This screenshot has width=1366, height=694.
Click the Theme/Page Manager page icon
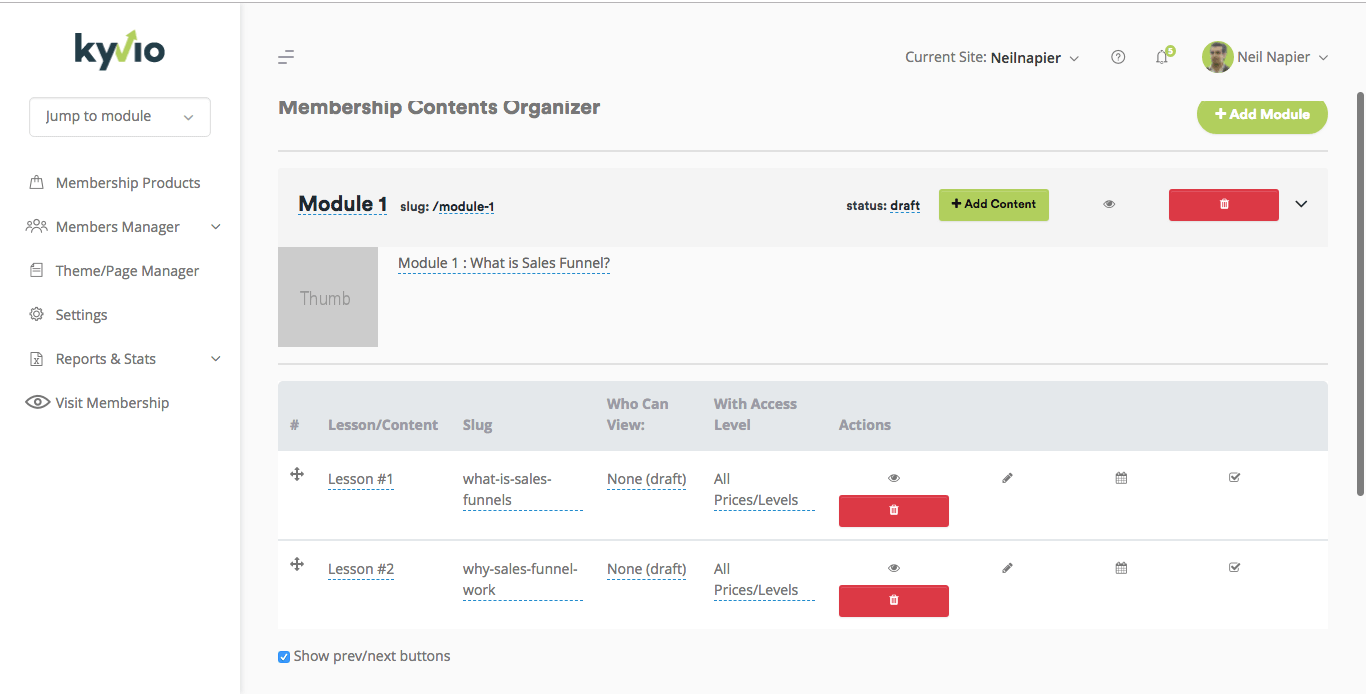pos(37,270)
